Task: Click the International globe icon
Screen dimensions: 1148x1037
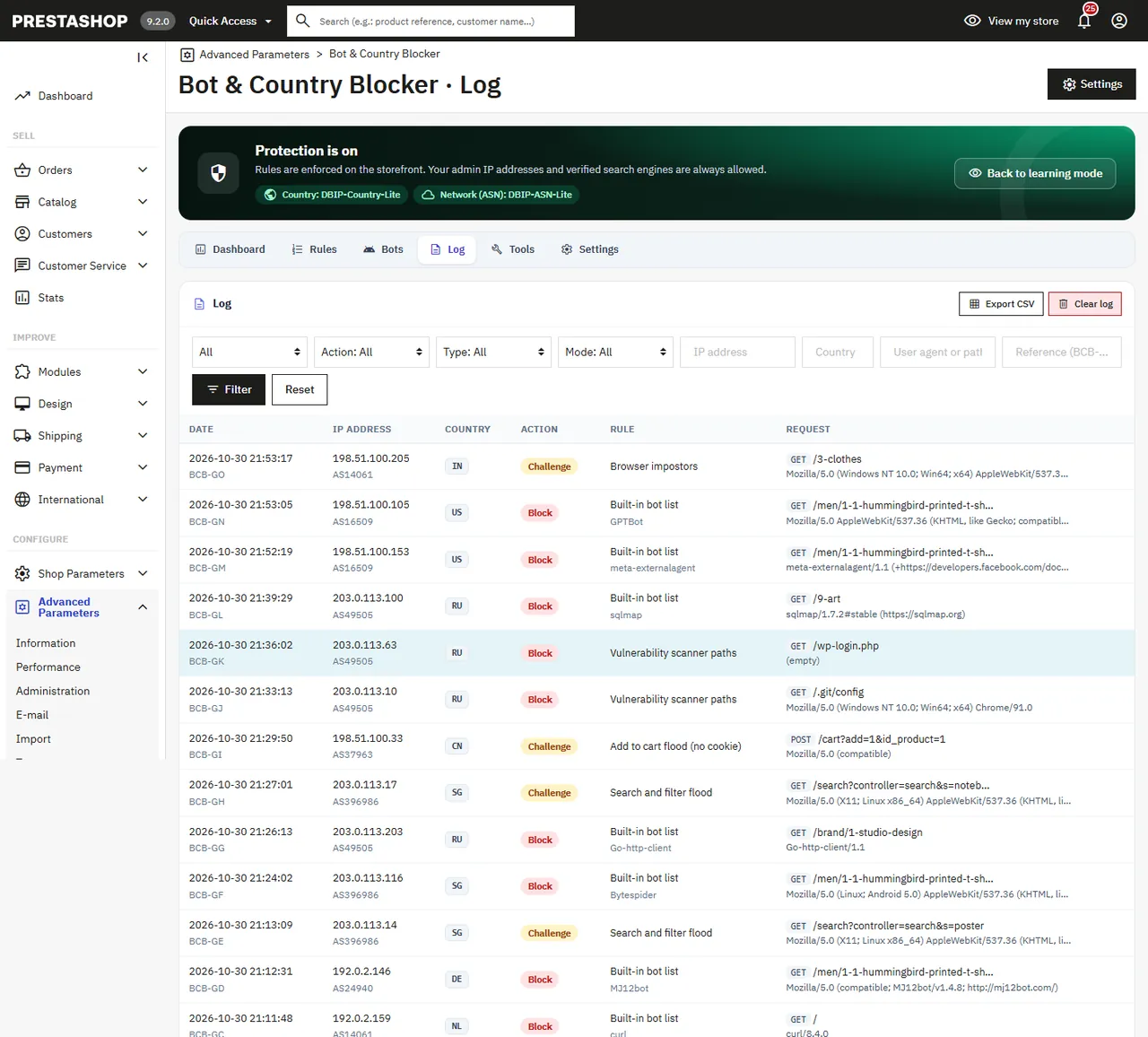Action: click(x=22, y=500)
